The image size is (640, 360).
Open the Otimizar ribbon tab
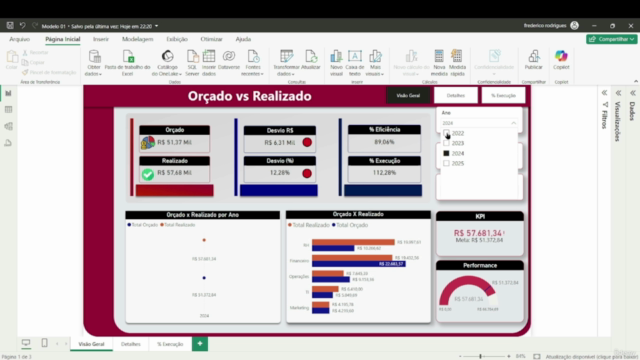pyautogui.click(x=211, y=39)
